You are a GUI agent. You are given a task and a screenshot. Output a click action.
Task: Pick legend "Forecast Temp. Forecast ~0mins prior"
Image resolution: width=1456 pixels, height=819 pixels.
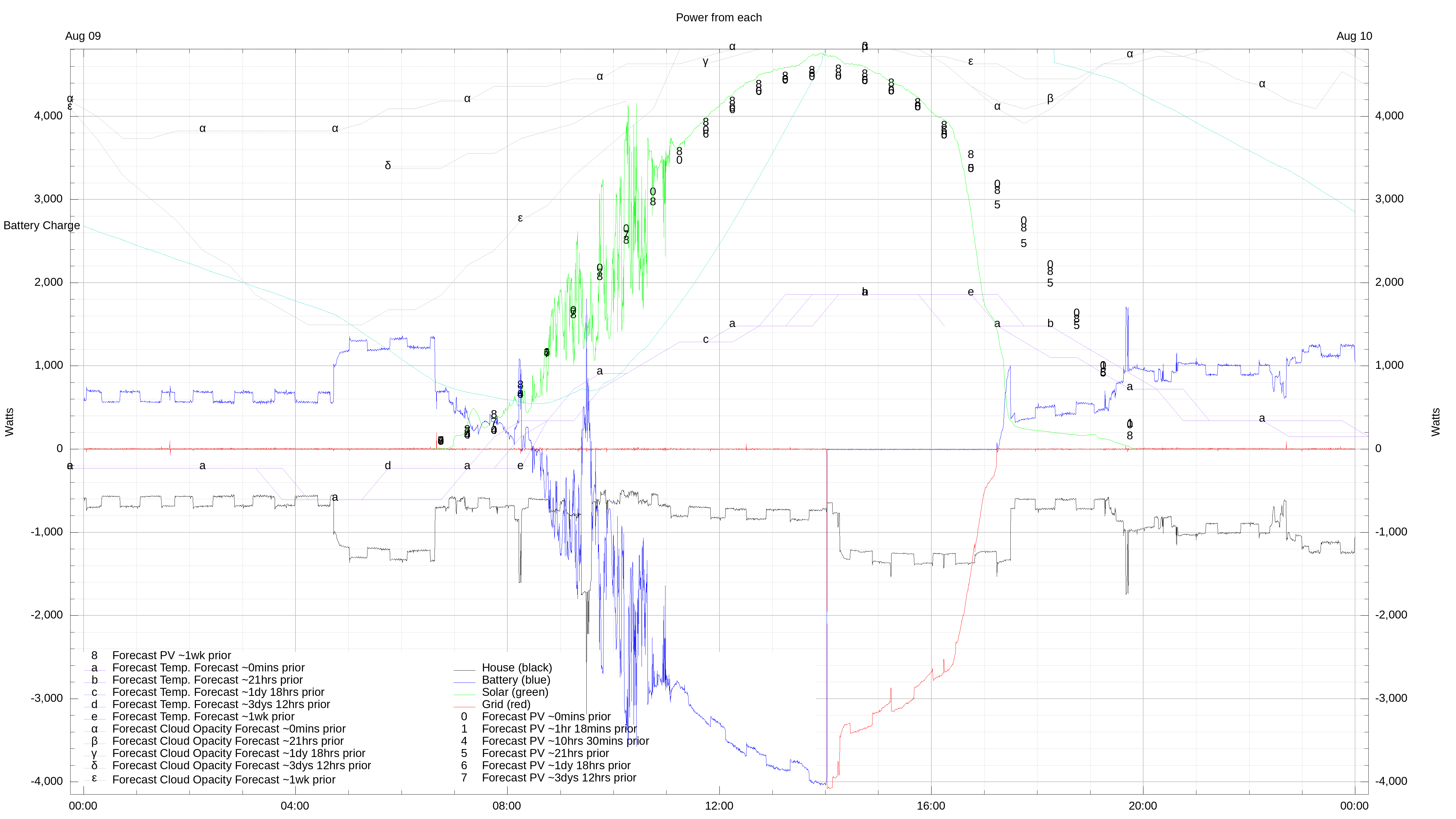point(208,668)
